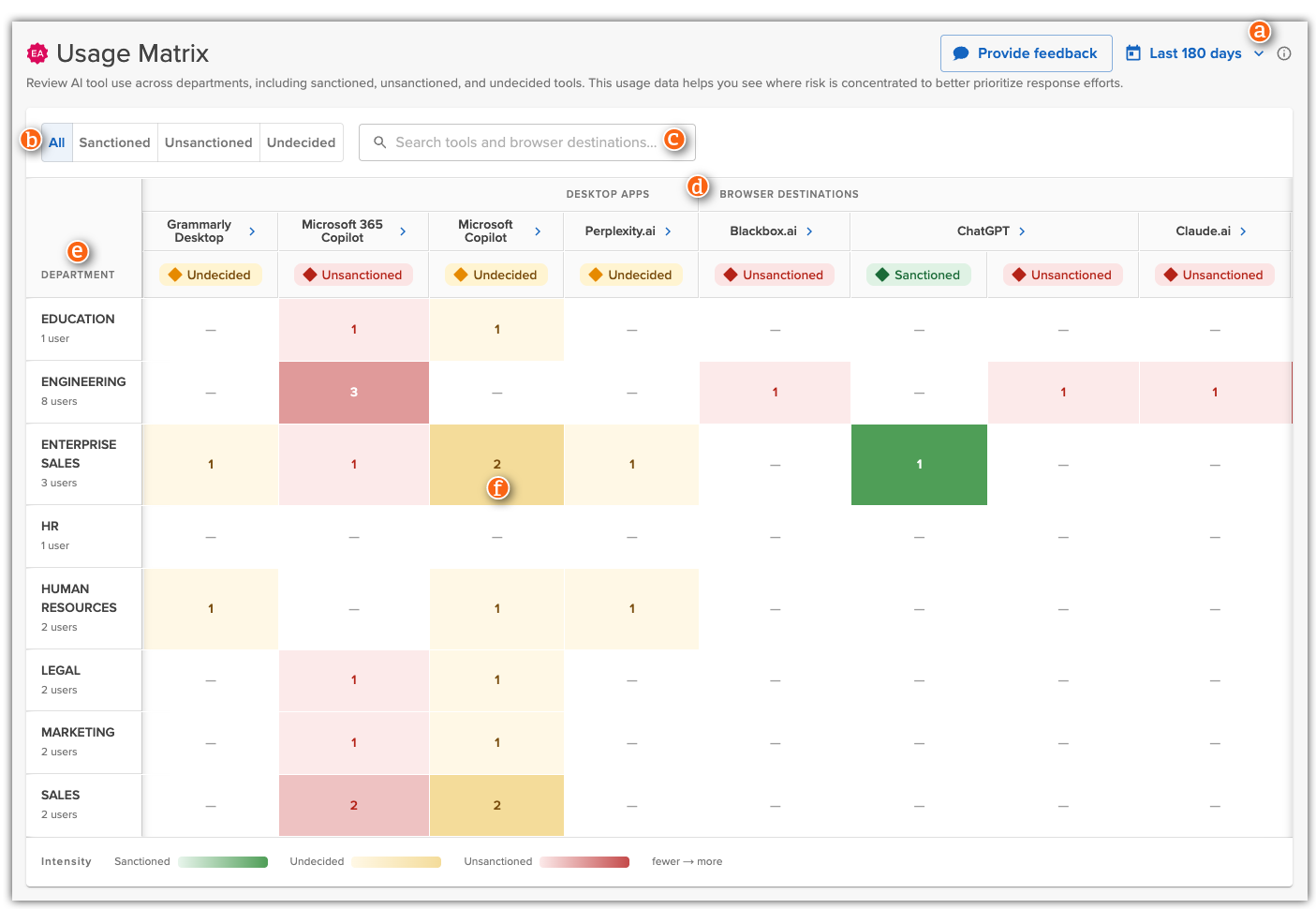Click the Unsanctioned red intensity gradient
1316x909 pixels.
click(x=584, y=862)
